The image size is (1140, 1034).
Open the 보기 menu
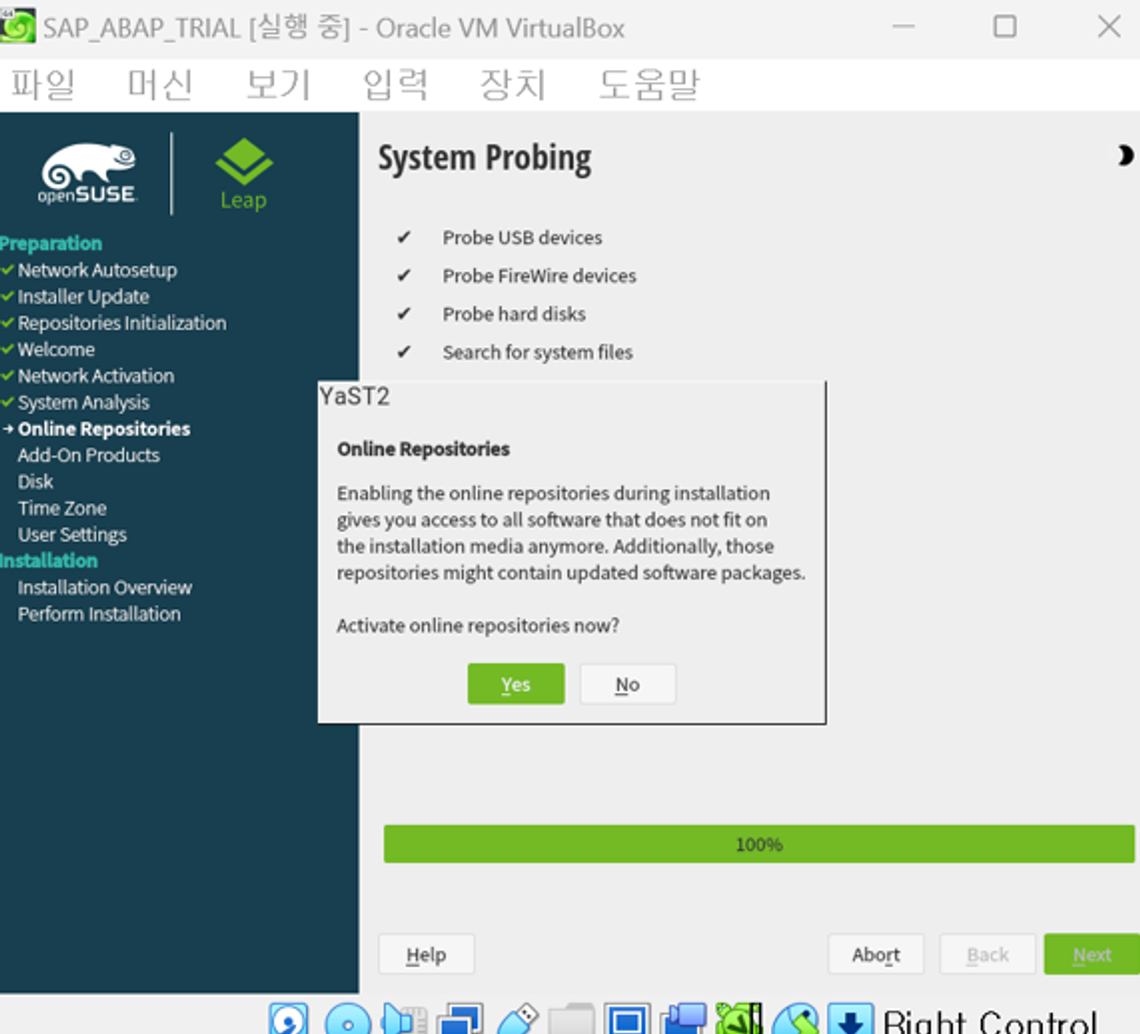click(x=278, y=84)
